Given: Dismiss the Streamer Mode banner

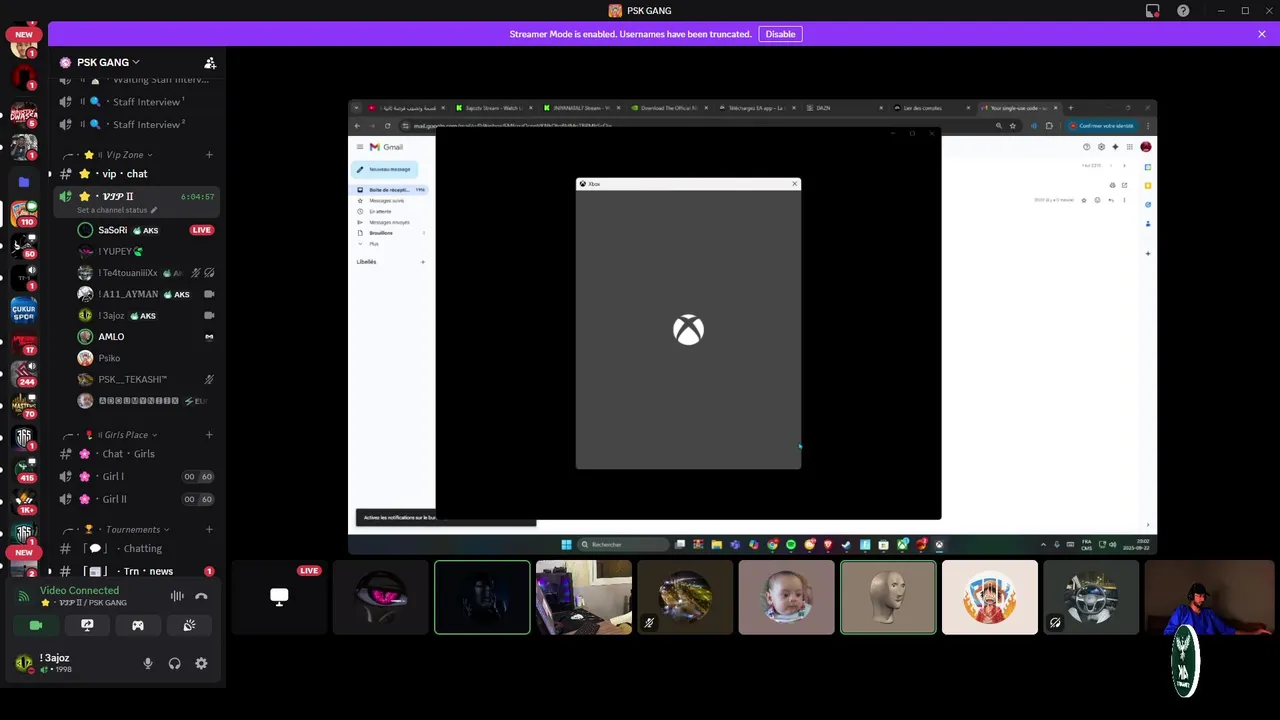Looking at the screenshot, I should pos(1262,34).
